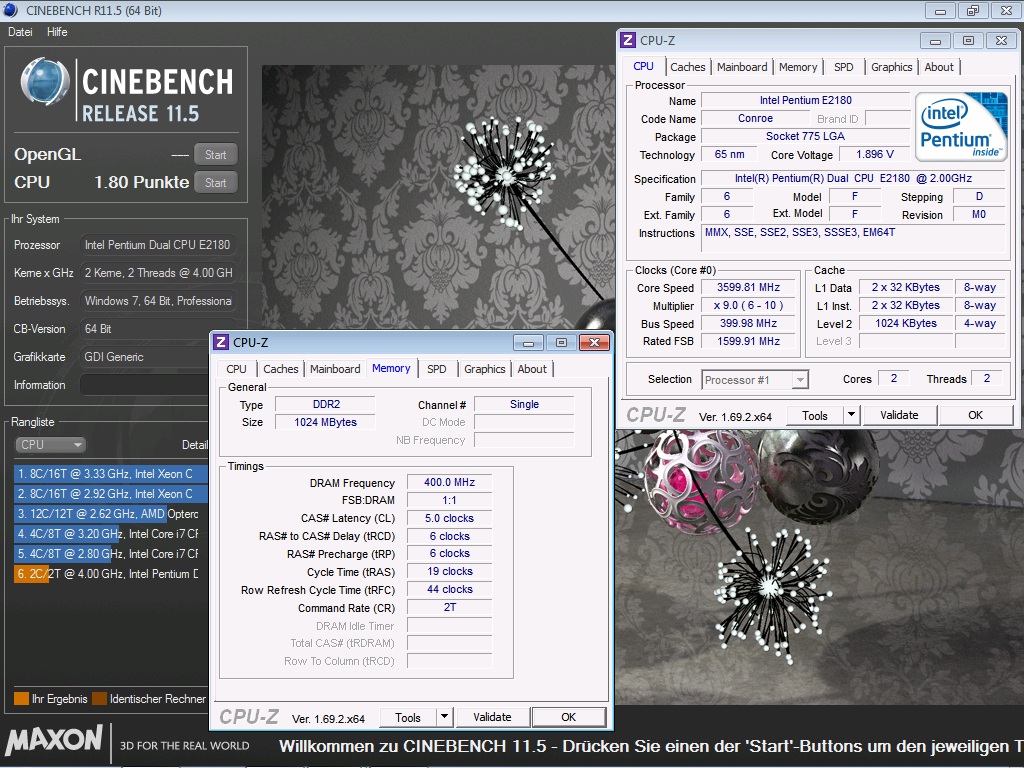Switch to SPD tab in front CPU-Z window
Screen dimensions: 1024x768
tap(437, 369)
